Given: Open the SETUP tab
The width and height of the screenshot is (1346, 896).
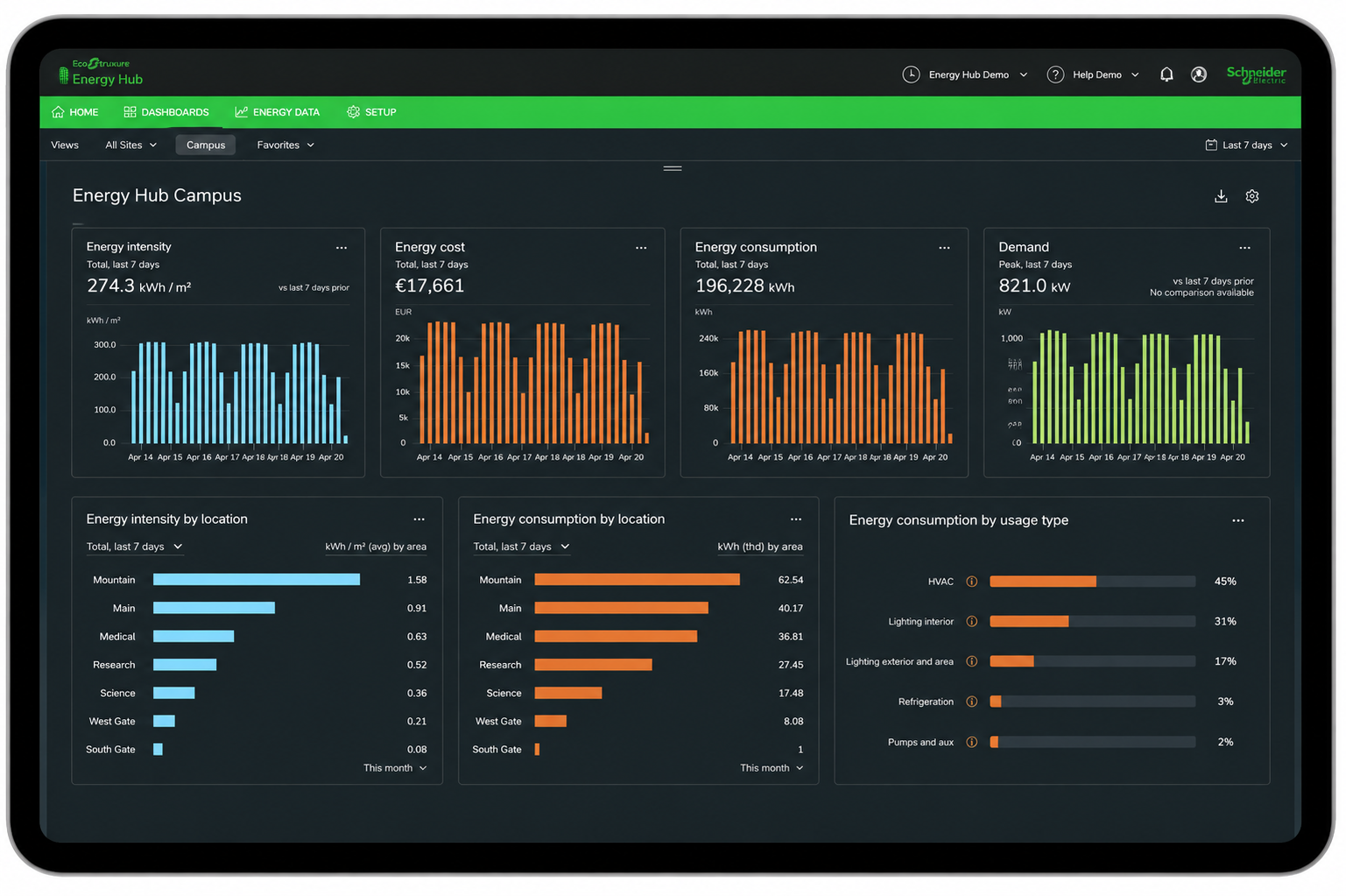Looking at the screenshot, I should (x=371, y=112).
